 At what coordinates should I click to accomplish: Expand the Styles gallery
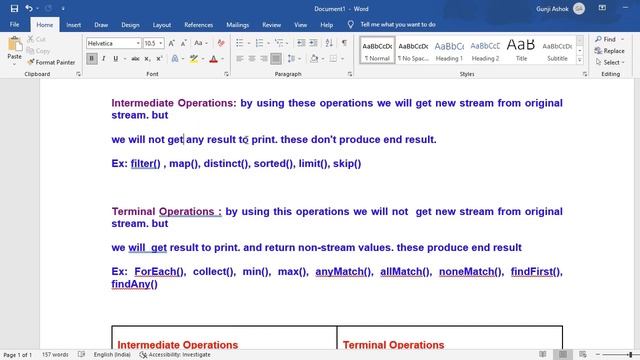tap(580, 60)
